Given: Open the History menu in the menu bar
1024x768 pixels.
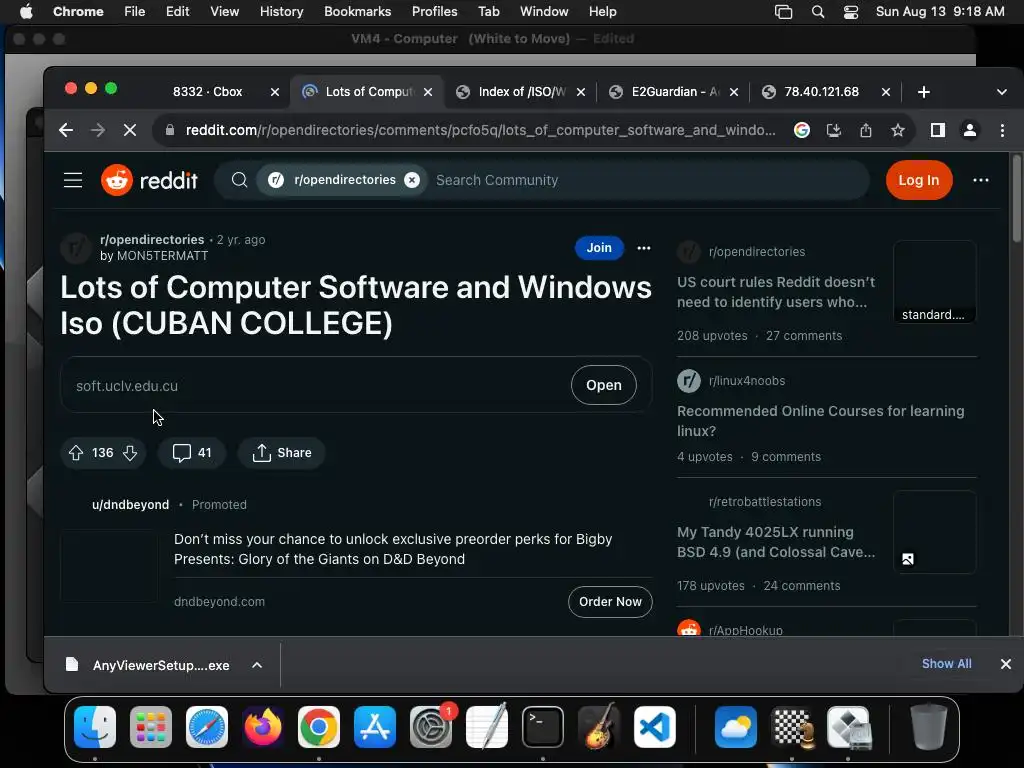Looking at the screenshot, I should (x=281, y=11).
